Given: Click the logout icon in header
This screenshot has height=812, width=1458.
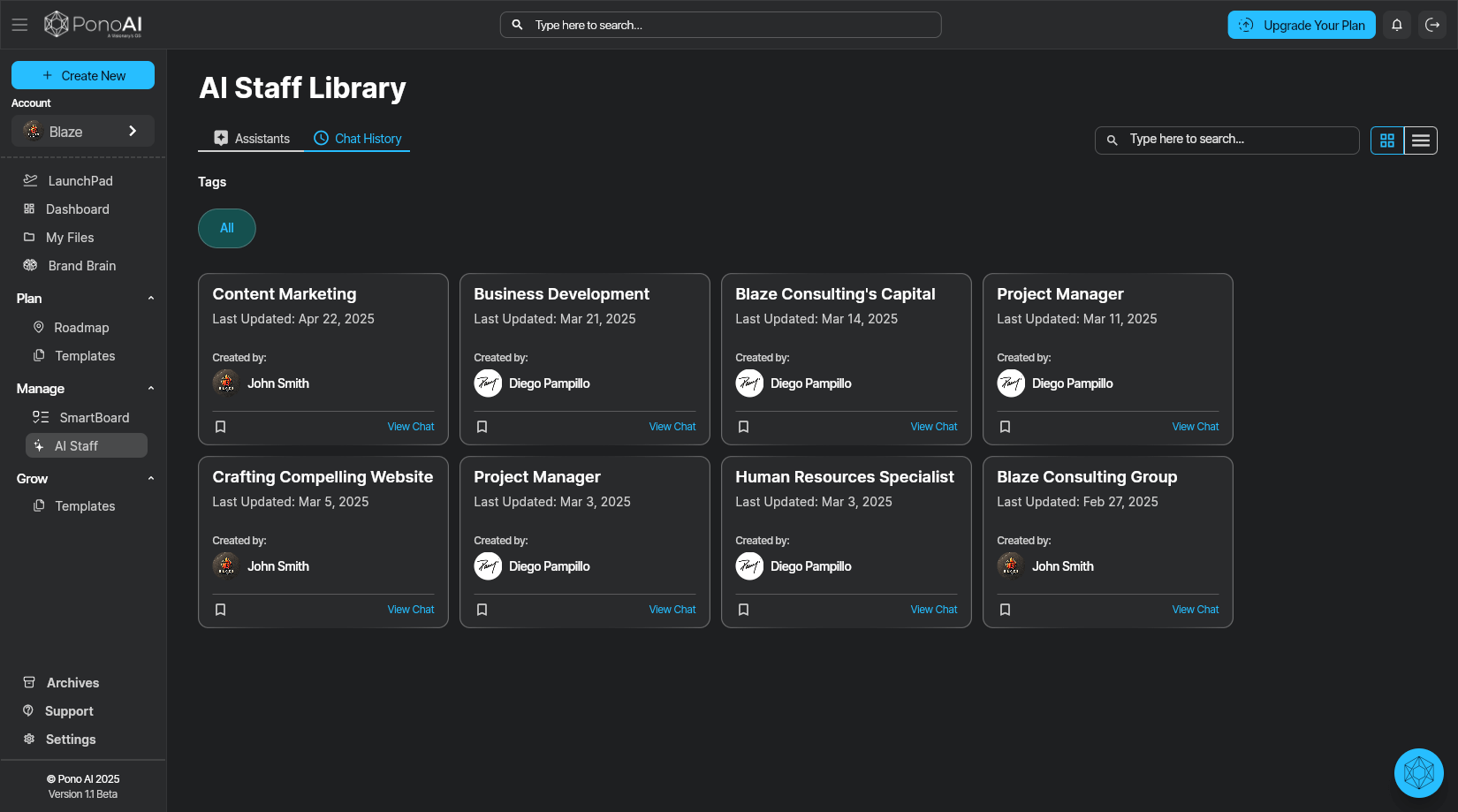Looking at the screenshot, I should [x=1432, y=25].
